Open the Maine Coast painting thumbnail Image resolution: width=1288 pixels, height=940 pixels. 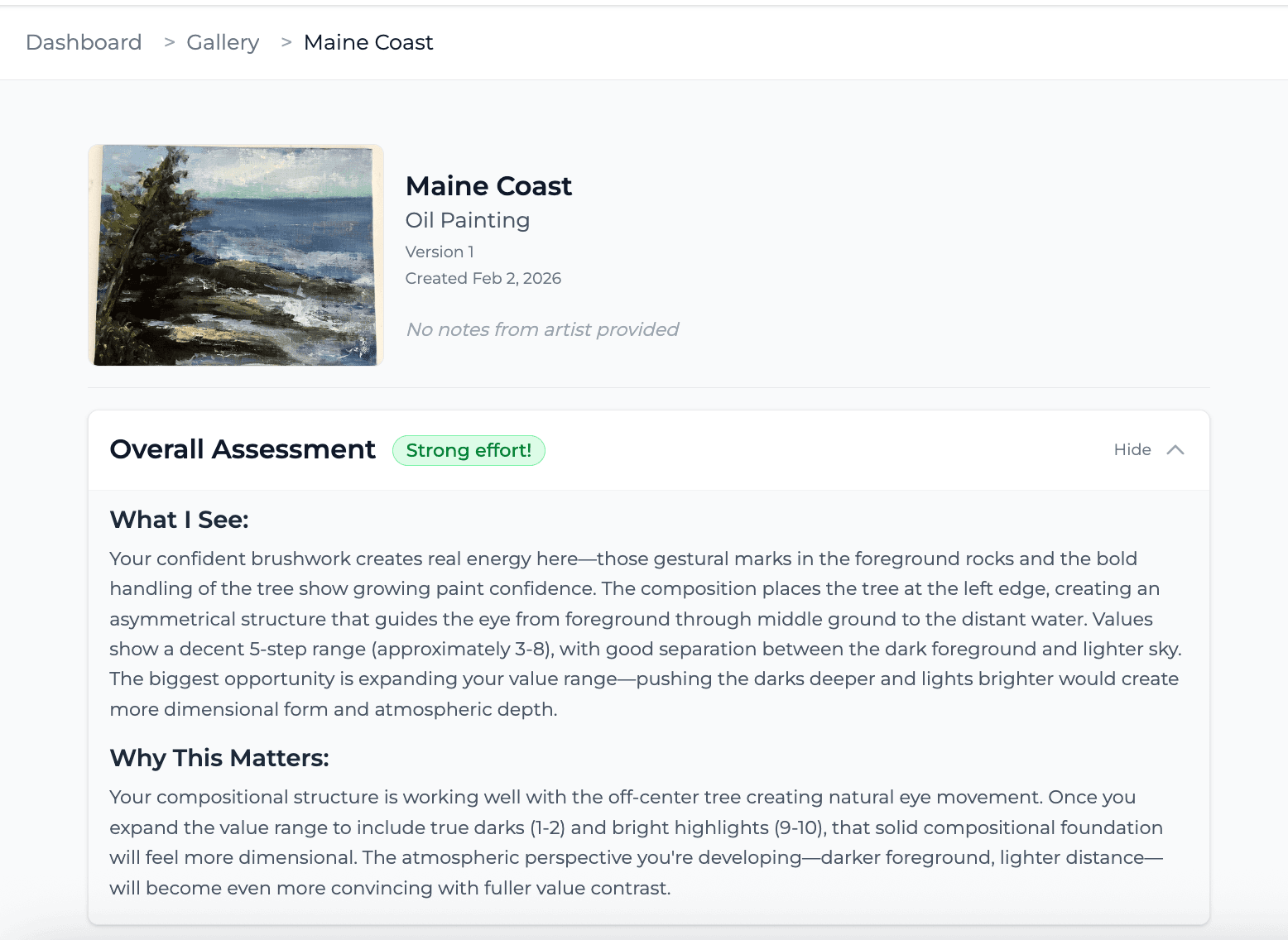tap(236, 254)
